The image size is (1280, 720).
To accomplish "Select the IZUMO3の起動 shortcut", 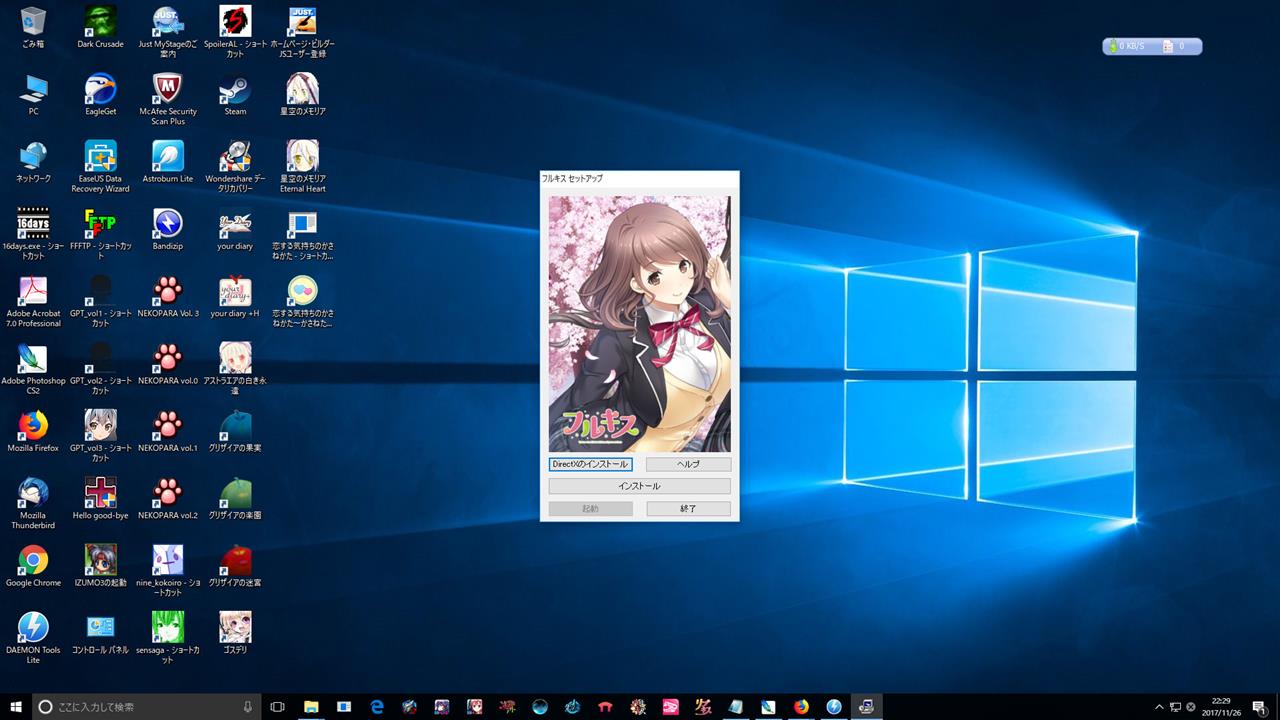I will click(101, 565).
